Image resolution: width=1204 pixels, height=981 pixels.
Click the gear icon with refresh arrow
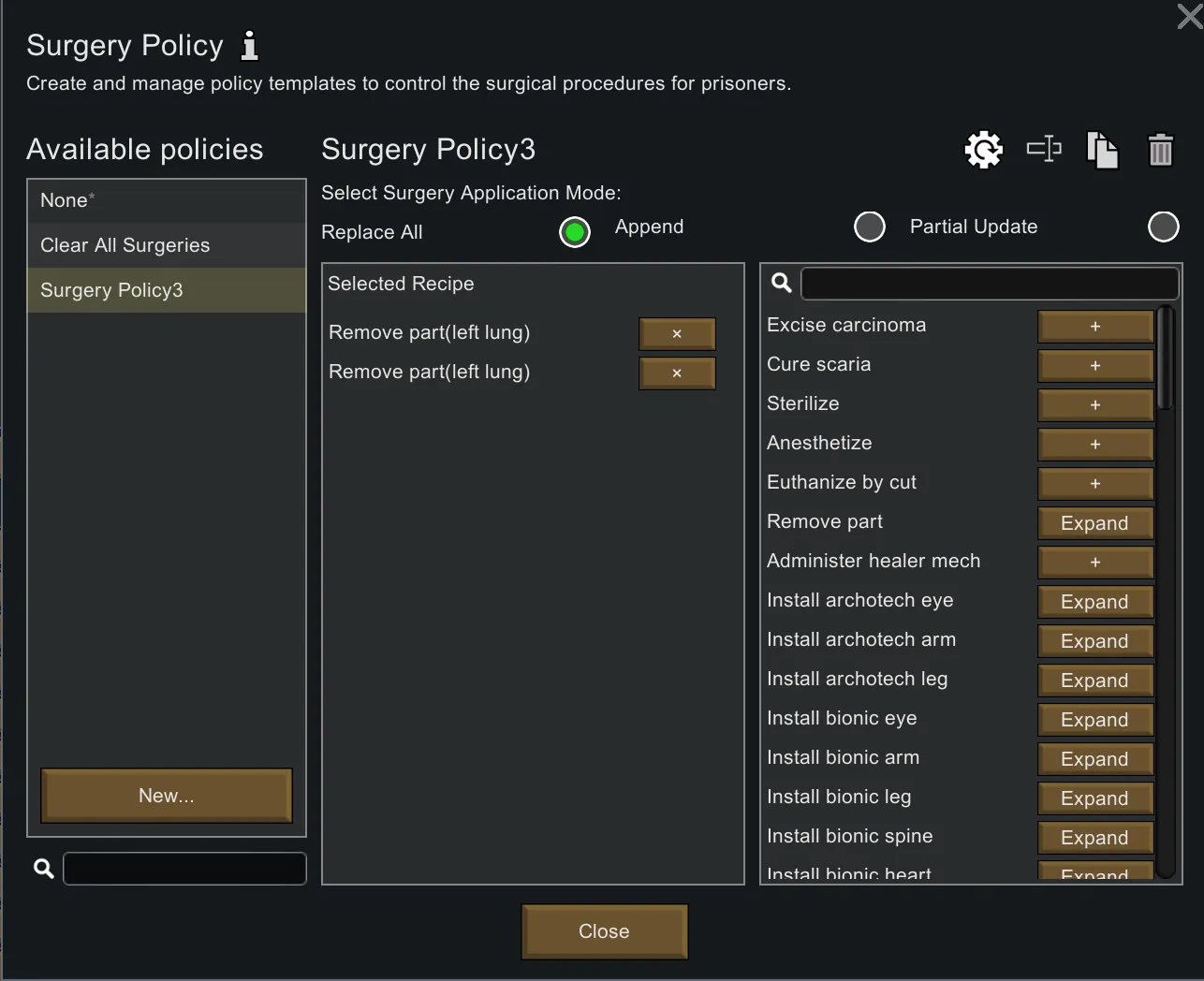(983, 150)
